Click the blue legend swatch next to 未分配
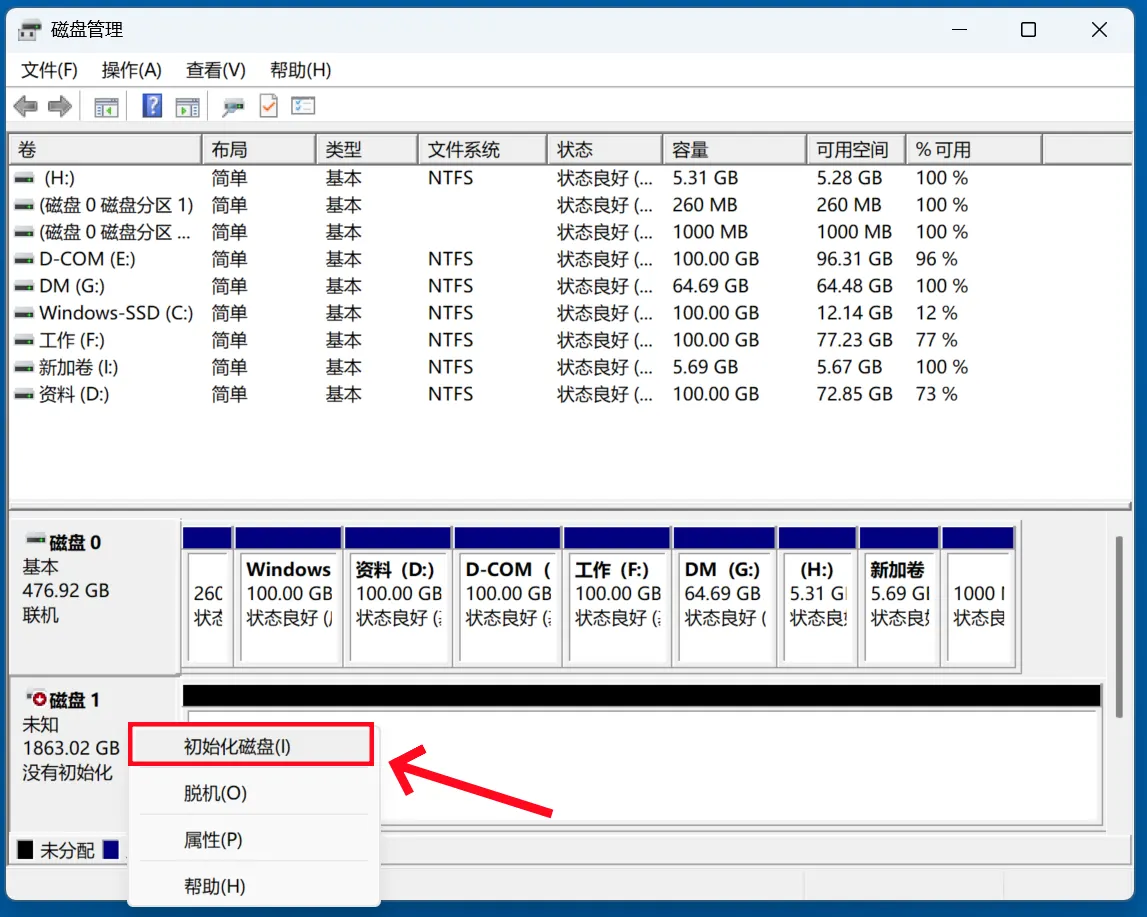Screen dimensions: 1147x917 pos(111,850)
